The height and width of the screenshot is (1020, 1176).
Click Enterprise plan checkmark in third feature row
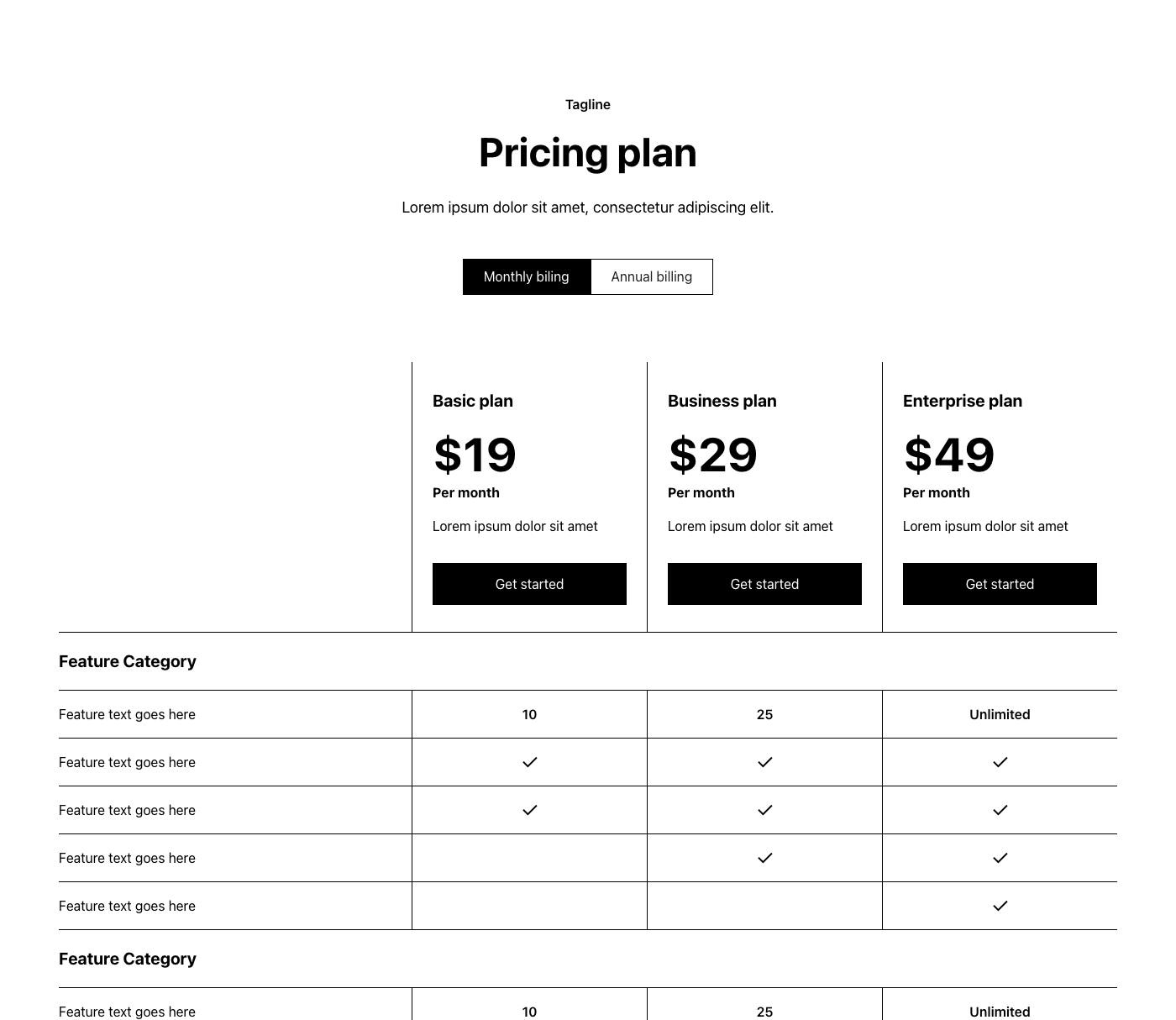[x=1000, y=810]
